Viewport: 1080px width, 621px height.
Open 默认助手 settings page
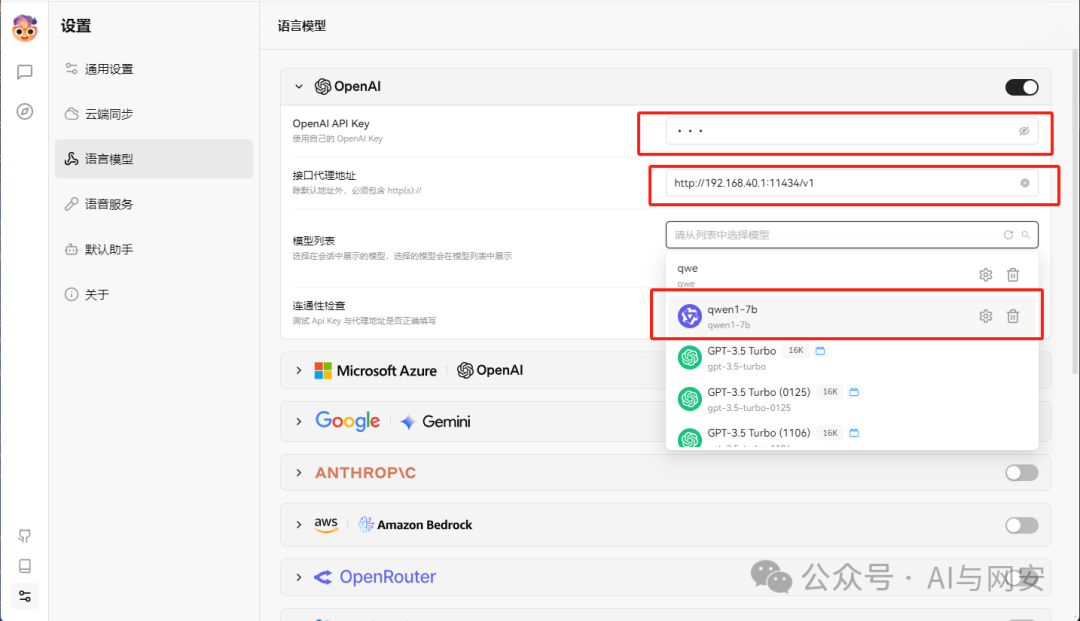[x=154, y=249]
